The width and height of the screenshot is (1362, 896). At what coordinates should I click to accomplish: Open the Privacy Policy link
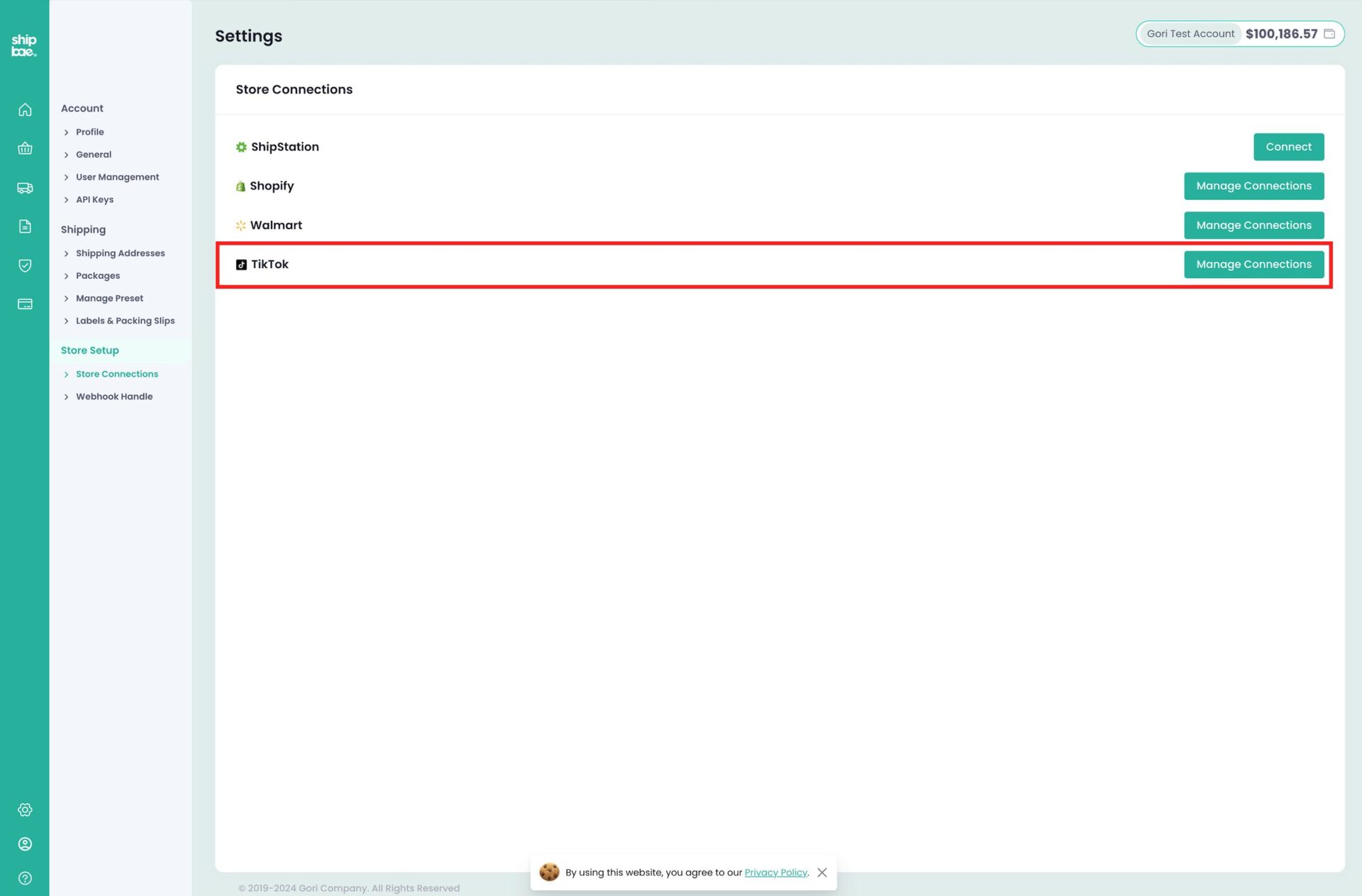pos(775,873)
